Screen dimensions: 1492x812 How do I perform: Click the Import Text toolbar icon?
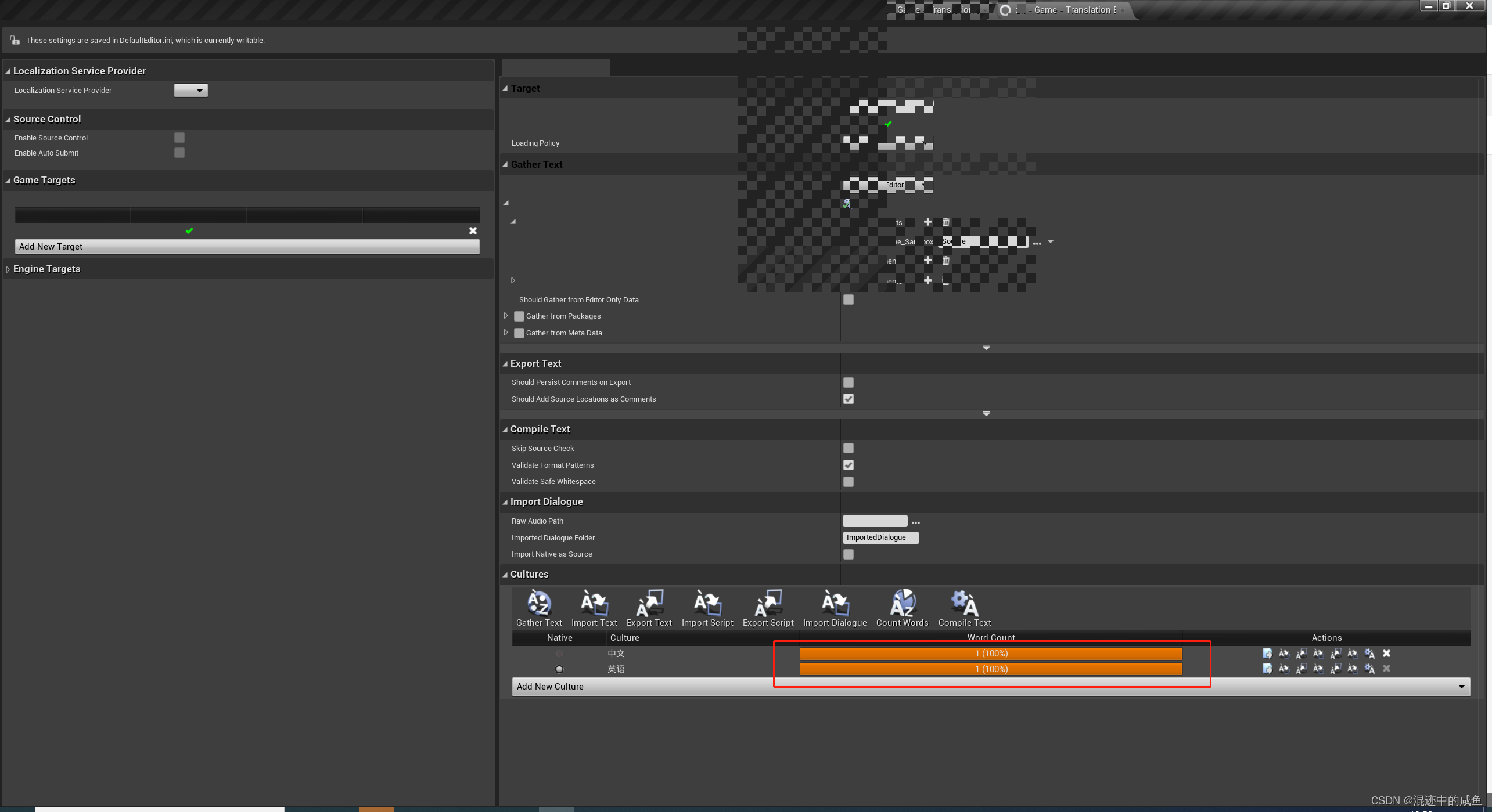coord(594,604)
